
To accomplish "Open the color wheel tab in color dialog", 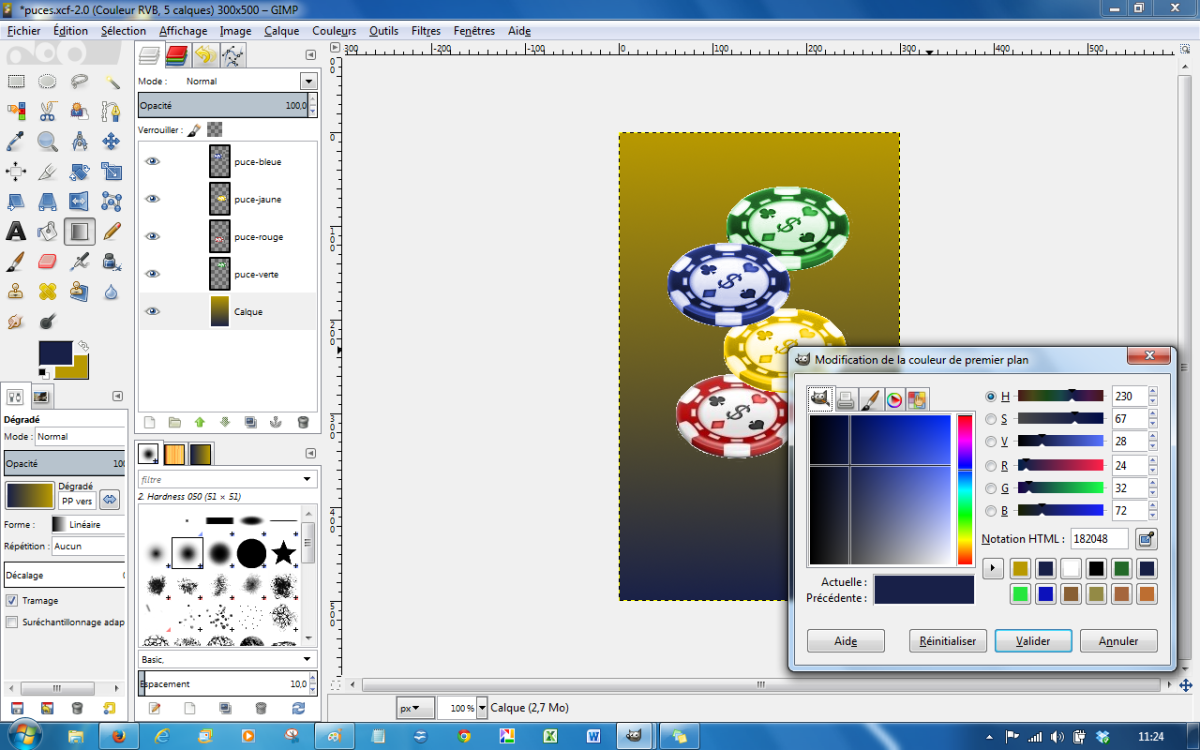I will click(x=894, y=400).
